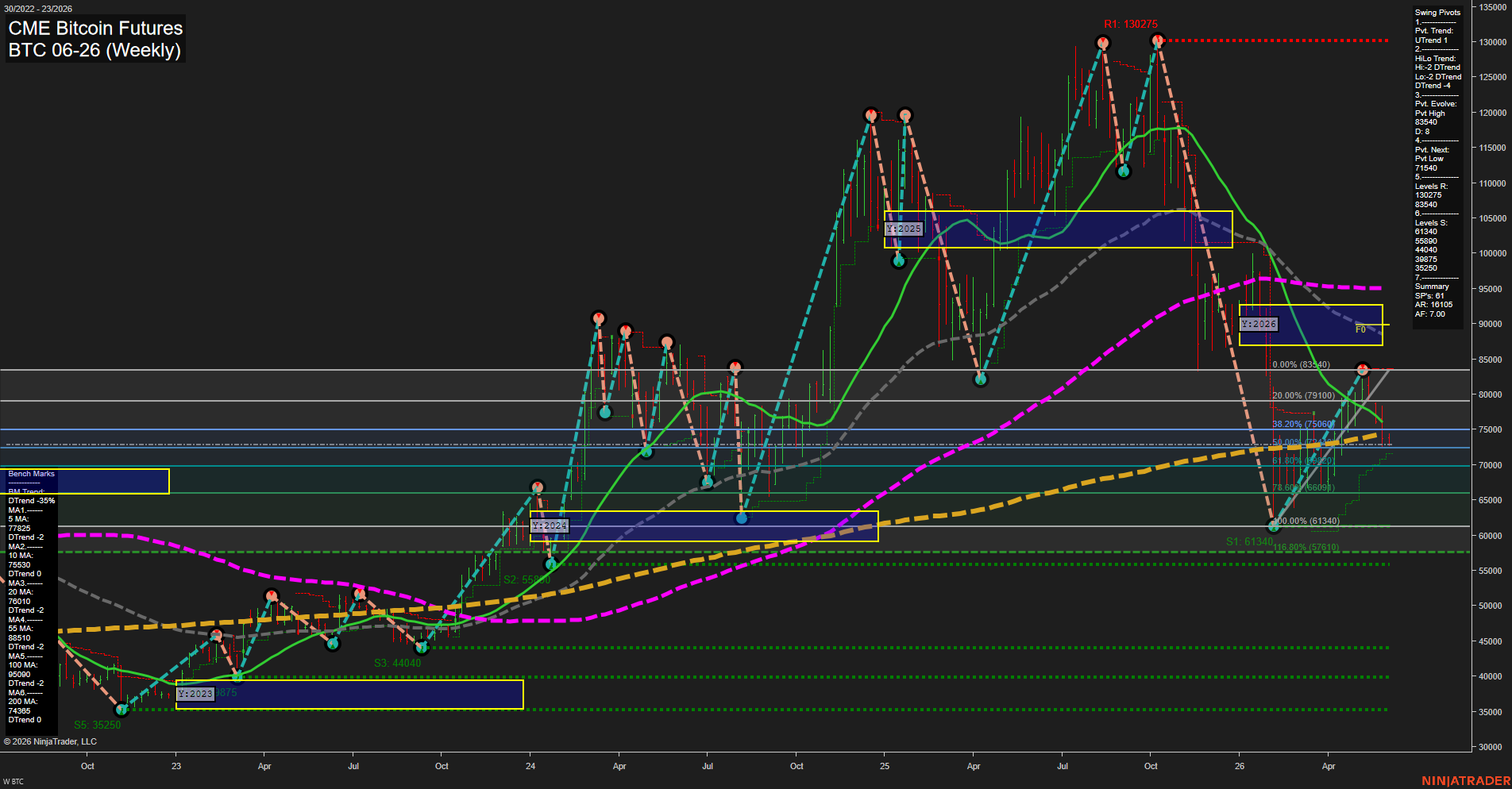Screen dimensions: 1512x789
Task: Click the 55 MA: 88510 benchmark entry
Action: click(21, 633)
